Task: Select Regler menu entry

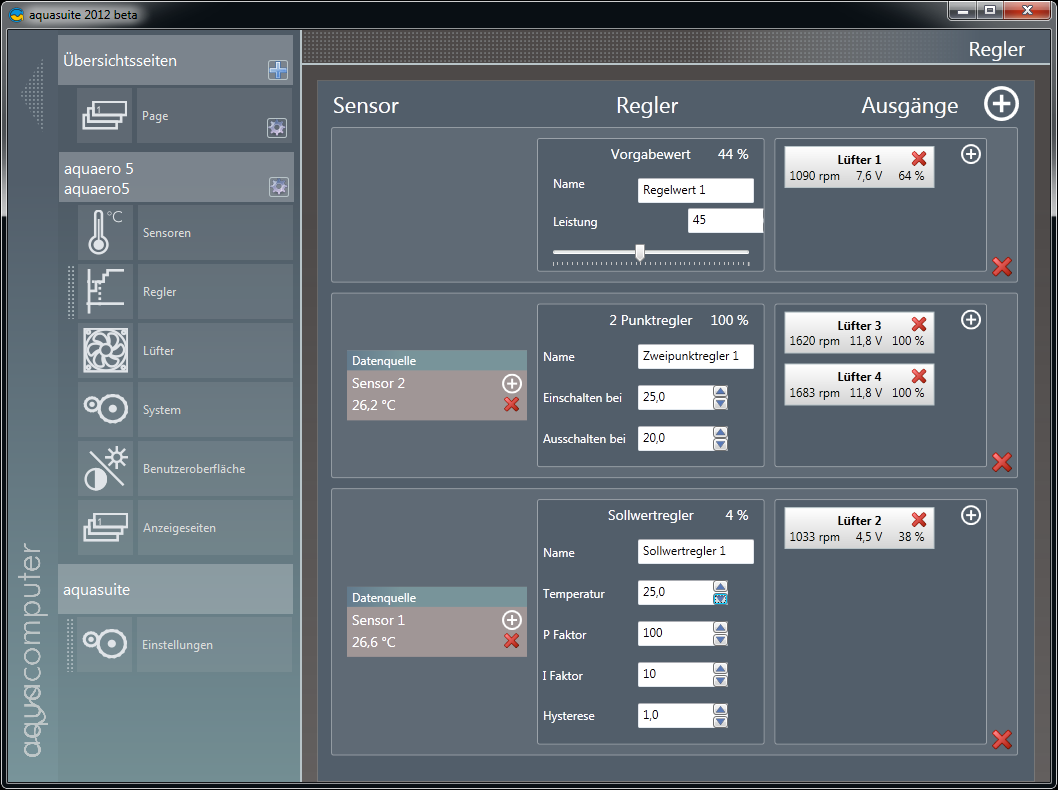Action: point(215,291)
